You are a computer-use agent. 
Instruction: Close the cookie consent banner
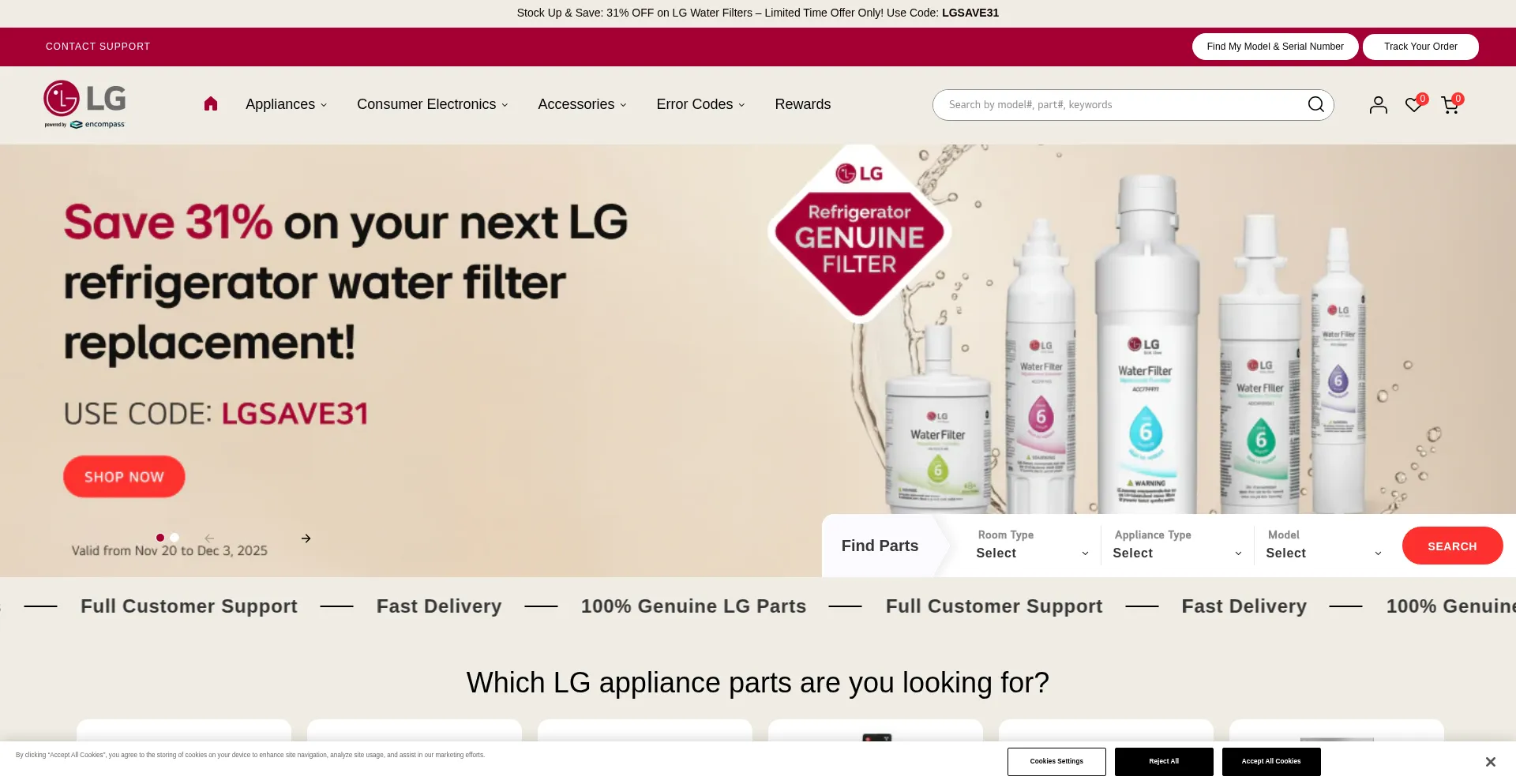point(1490,762)
